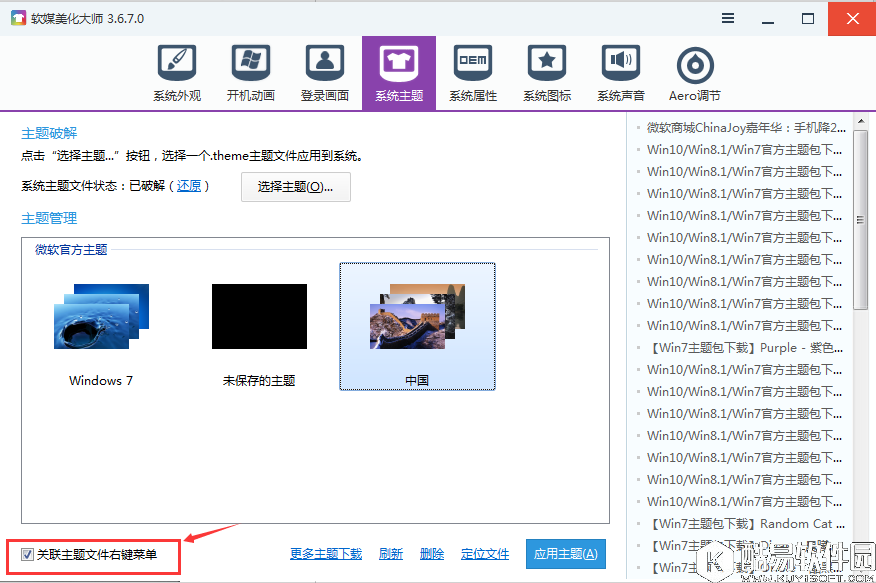Select the 系统图标 (System Icons) tool

click(x=546, y=70)
